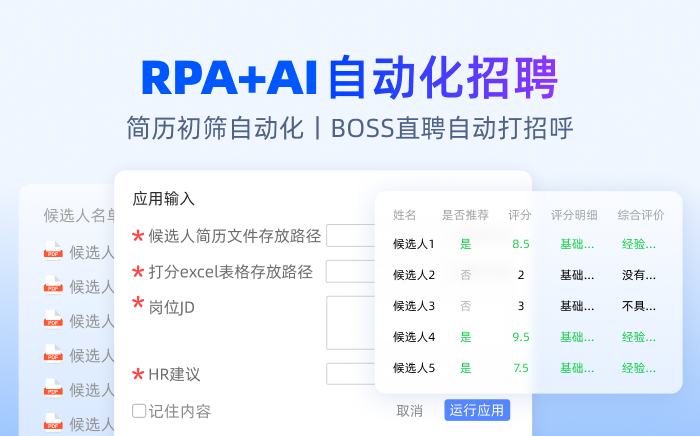Image resolution: width=700 pixels, height=436 pixels.
Task: Tick the 记住内容 checkbox
Action: pos(139,411)
